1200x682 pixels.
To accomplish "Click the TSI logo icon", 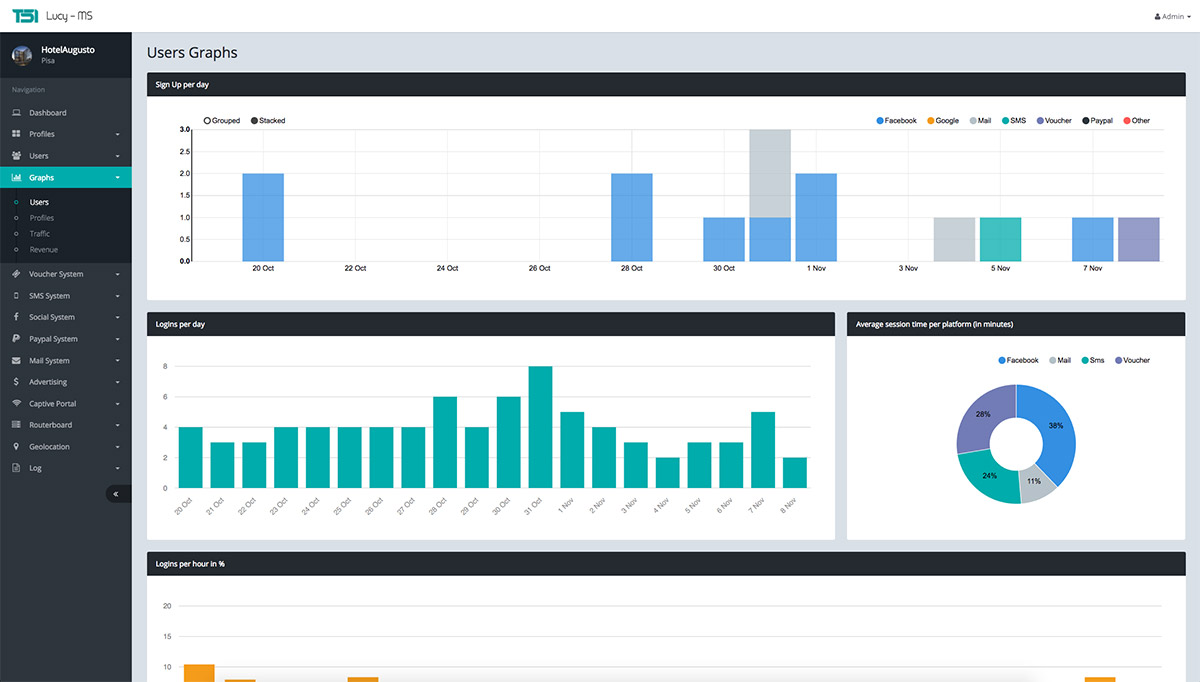I will (x=25, y=15).
